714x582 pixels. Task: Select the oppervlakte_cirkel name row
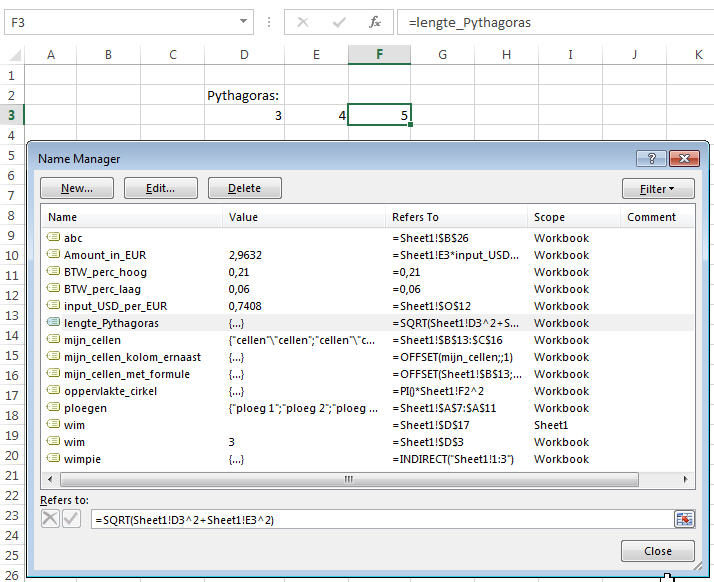pyautogui.click(x=368, y=391)
